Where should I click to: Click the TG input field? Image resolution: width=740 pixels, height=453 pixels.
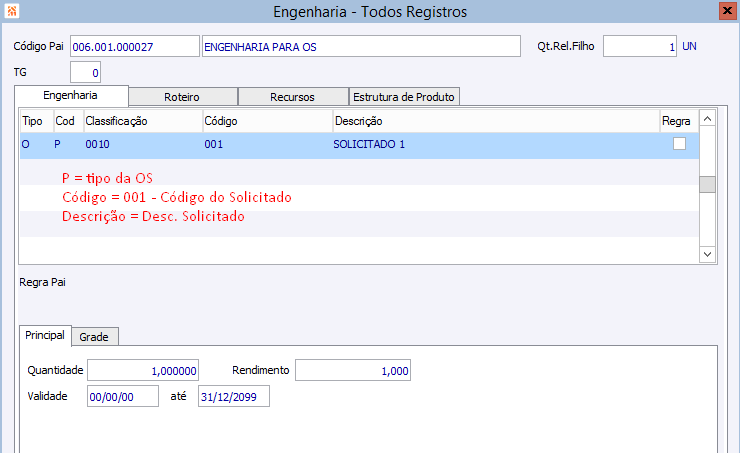pyautogui.click(x=85, y=72)
